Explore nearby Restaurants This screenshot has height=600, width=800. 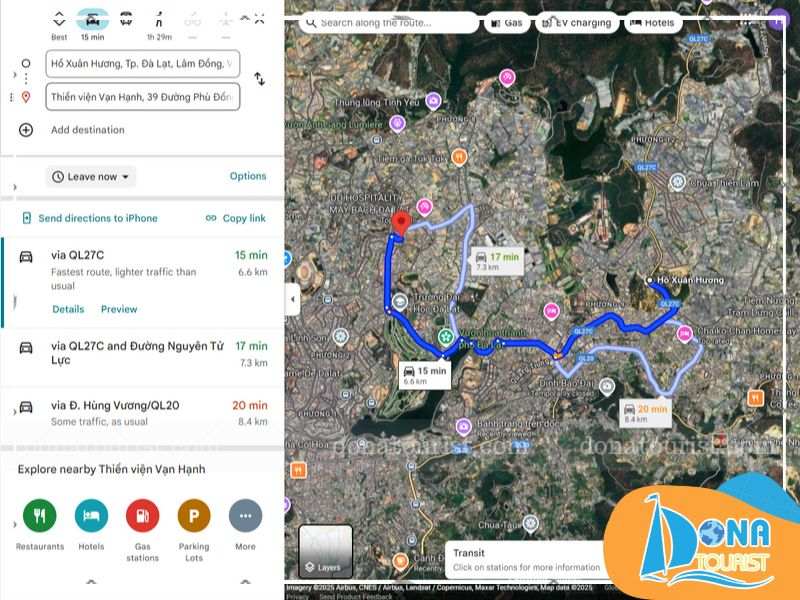coord(40,524)
